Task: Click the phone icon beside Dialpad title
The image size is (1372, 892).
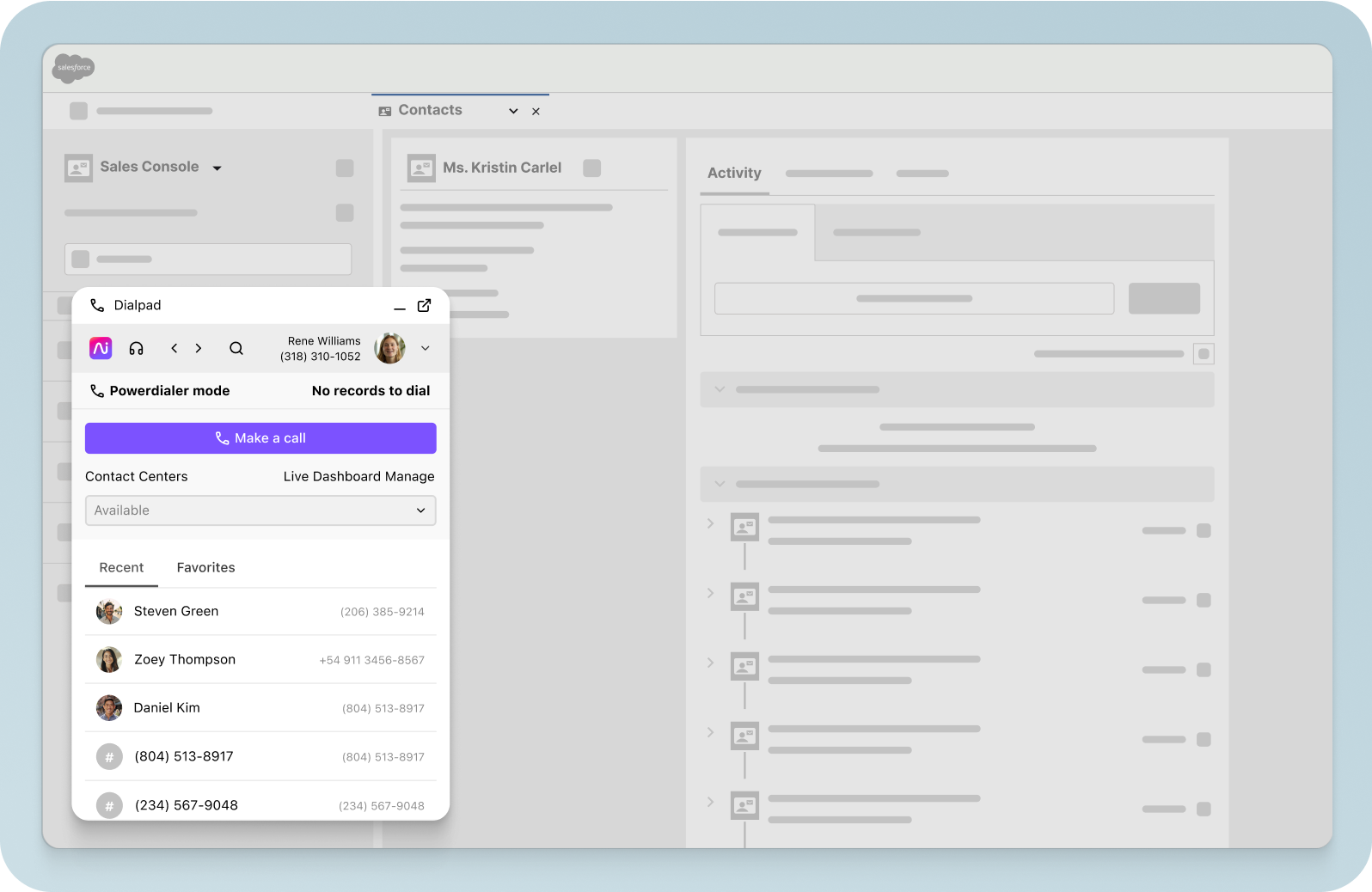Action: click(97, 305)
